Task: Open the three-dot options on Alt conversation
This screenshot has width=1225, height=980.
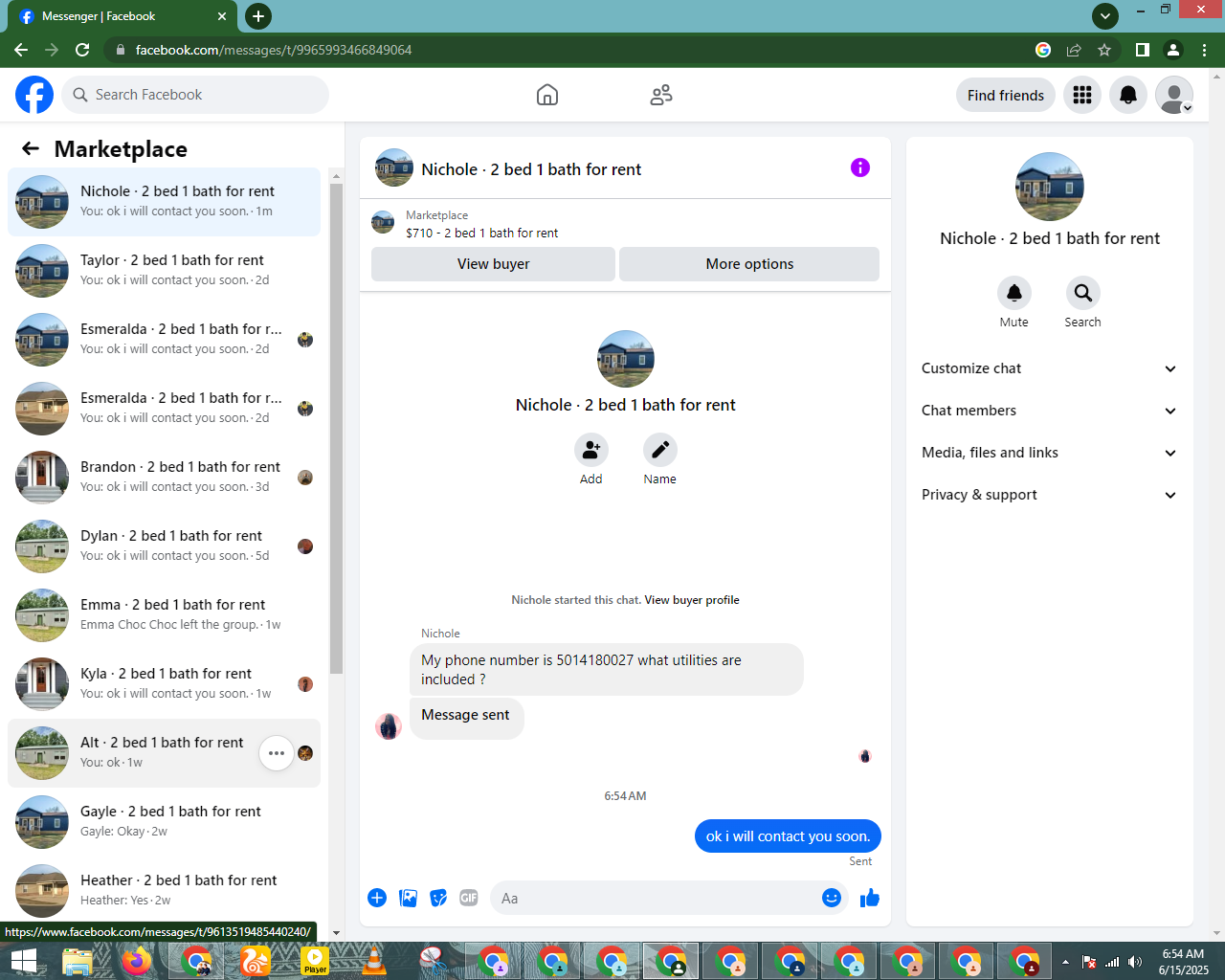Action: point(277,753)
